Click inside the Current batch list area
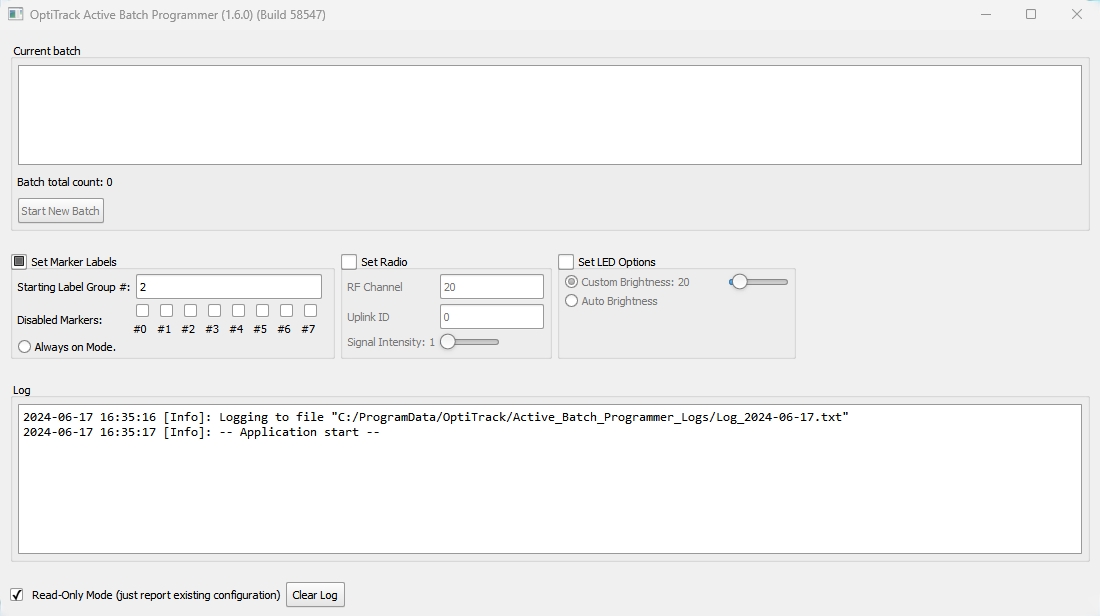The width and height of the screenshot is (1100, 616). click(x=549, y=115)
